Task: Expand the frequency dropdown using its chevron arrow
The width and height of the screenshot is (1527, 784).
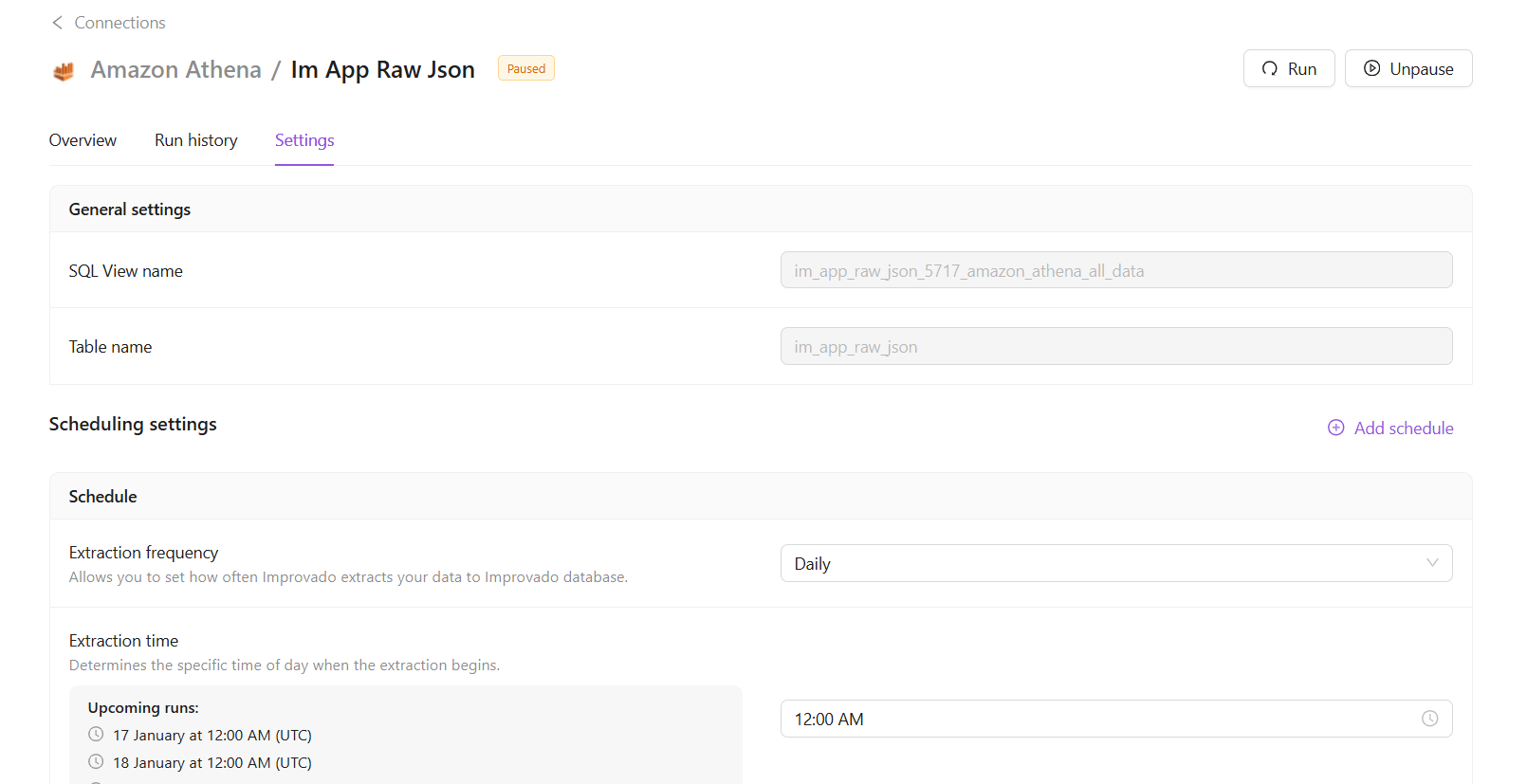Action: click(1432, 563)
